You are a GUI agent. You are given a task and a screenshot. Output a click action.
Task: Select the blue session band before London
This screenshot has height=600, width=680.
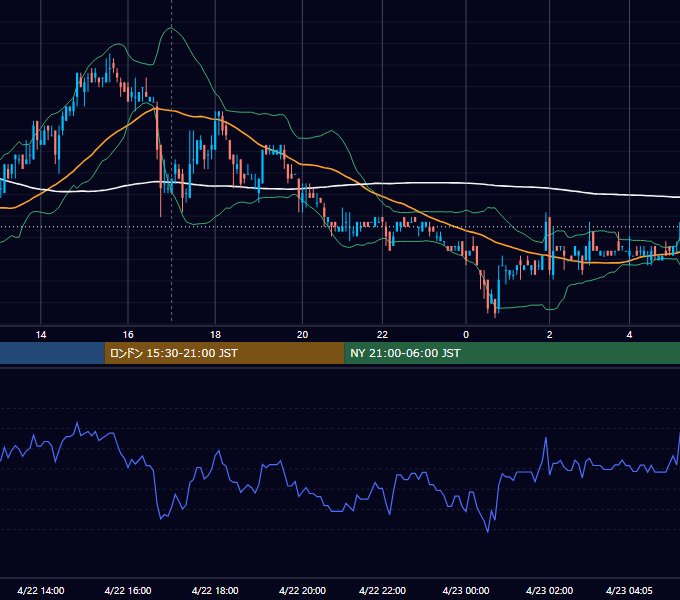(x=52, y=353)
